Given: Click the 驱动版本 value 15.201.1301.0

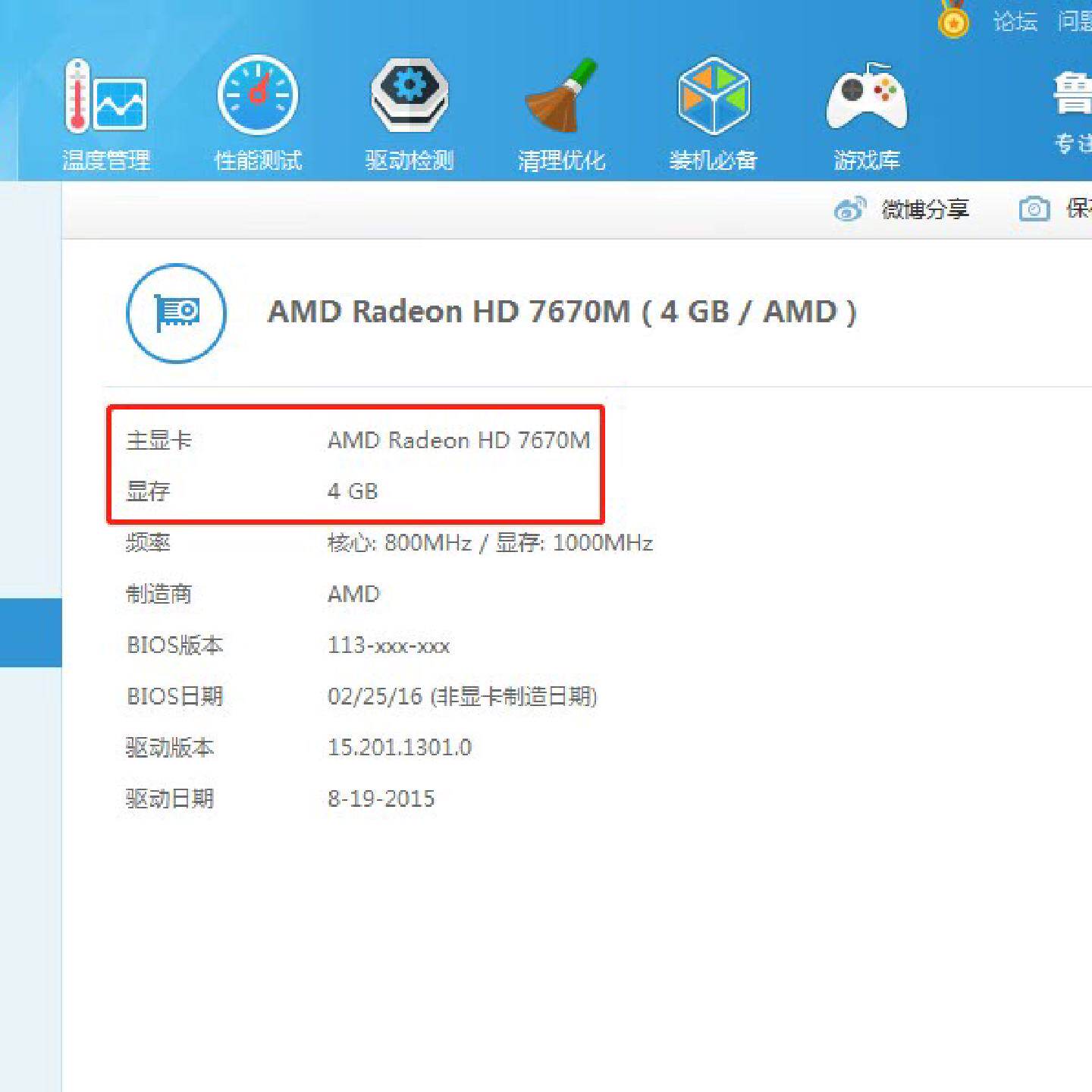Looking at the screenshot, I should tap(400, 748).
